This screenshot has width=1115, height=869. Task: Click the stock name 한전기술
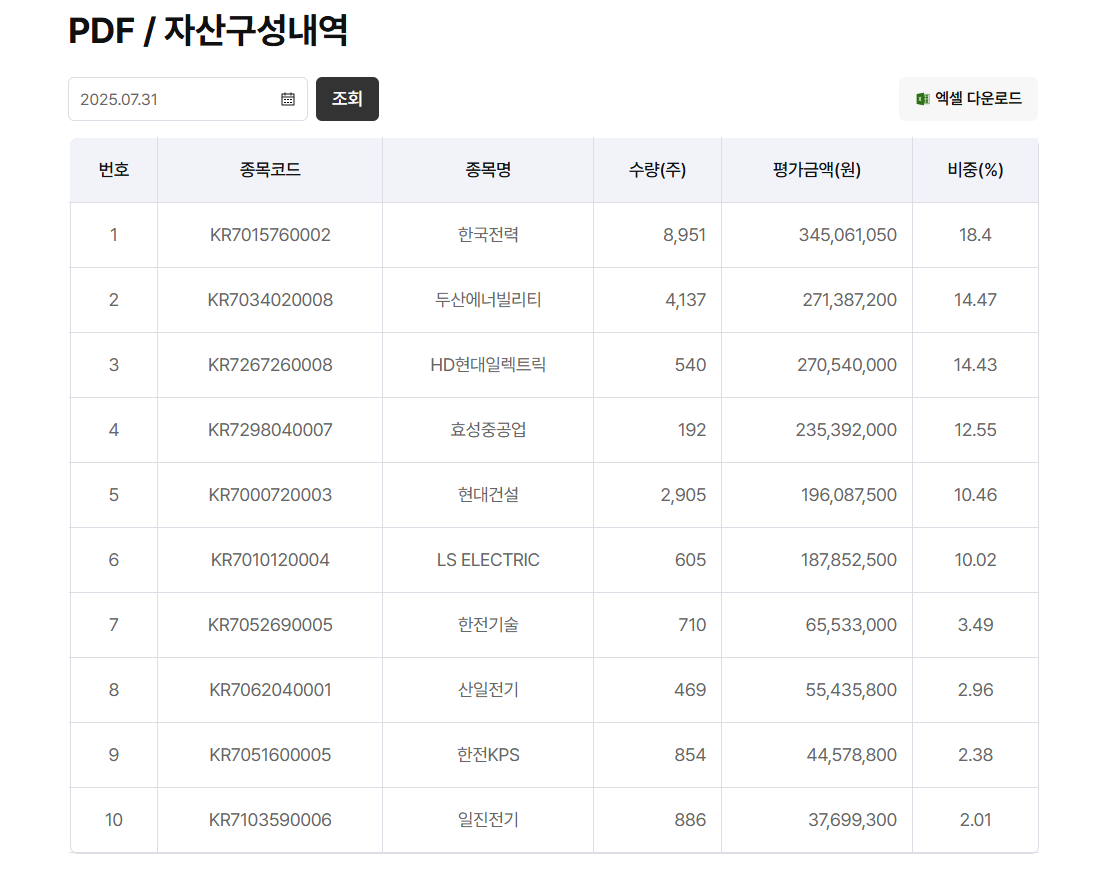(x=488, y=625)
